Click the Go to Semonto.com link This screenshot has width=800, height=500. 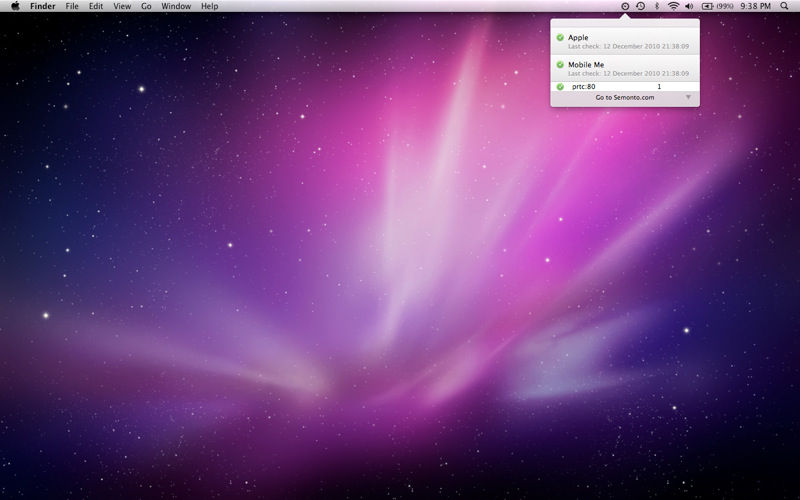click(x=624, y=97)
